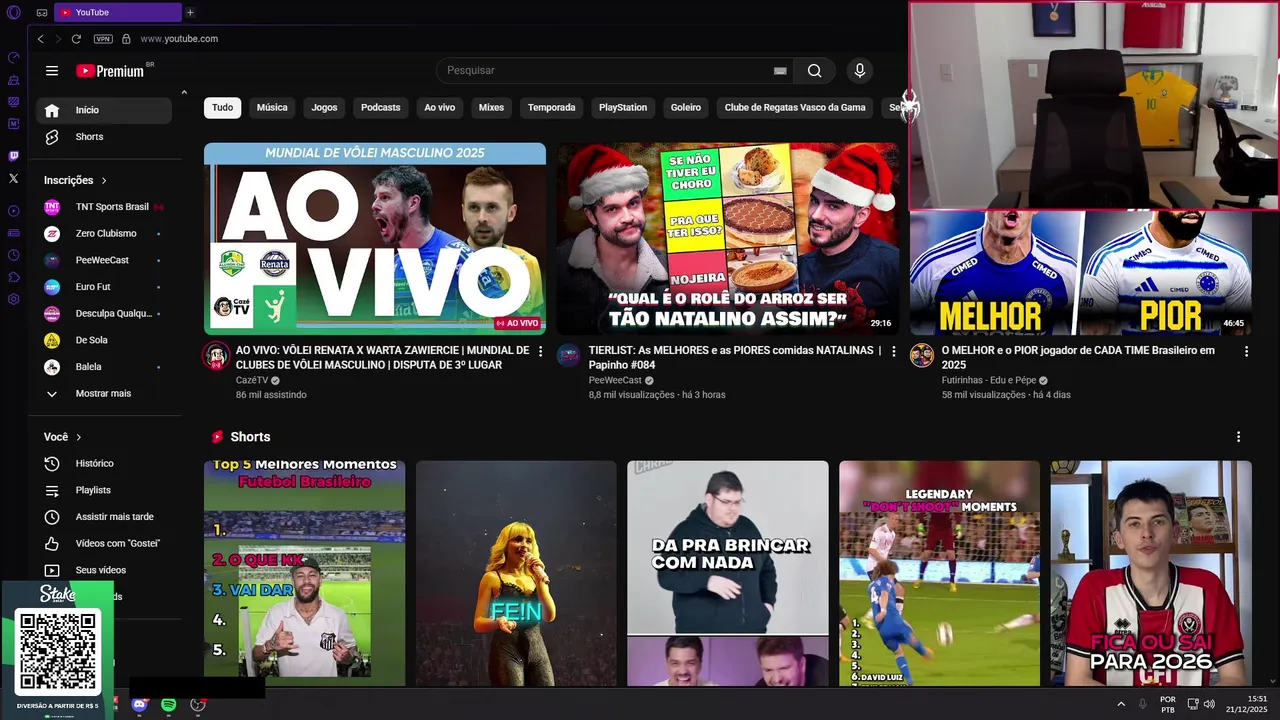This screenshot has height=720, width=1280.
Task: Click the network icon in system tray
Action: tap(1193, 704)
